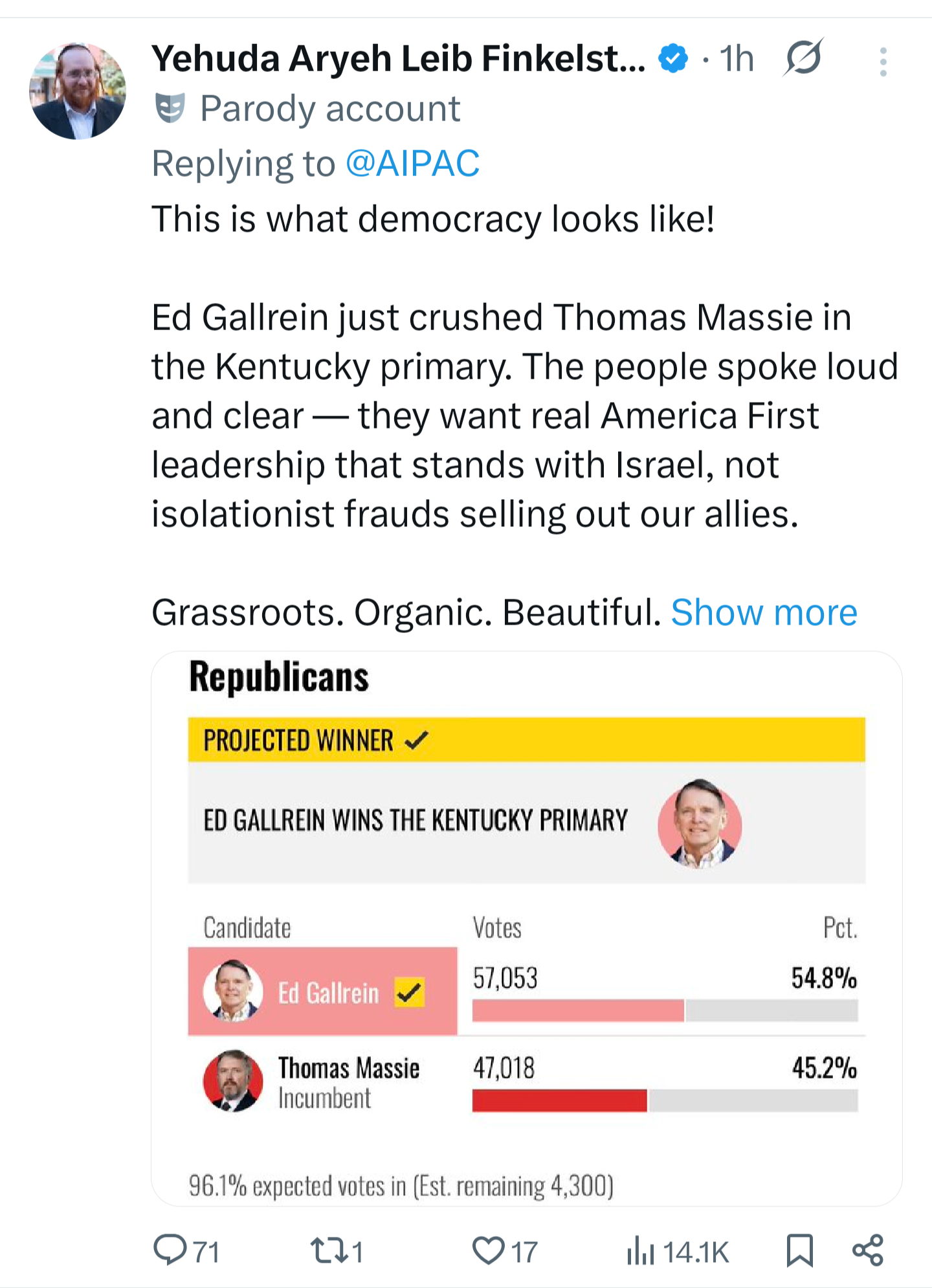Viewport: 932px width, 1288px height.
Task: Tap Ed Gallrein's pink vote percentage bar
Action: pos(578,1010)
